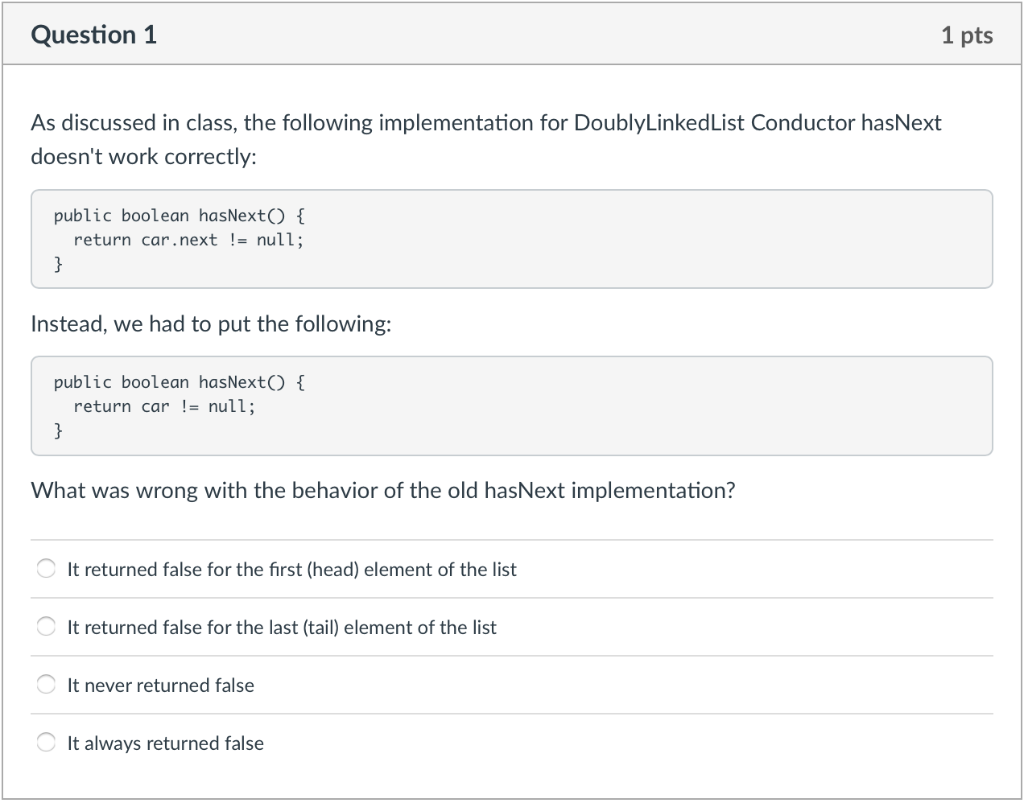
Task: Click the 'As discussed in class' intro sentence
Action: pos(486,123)
